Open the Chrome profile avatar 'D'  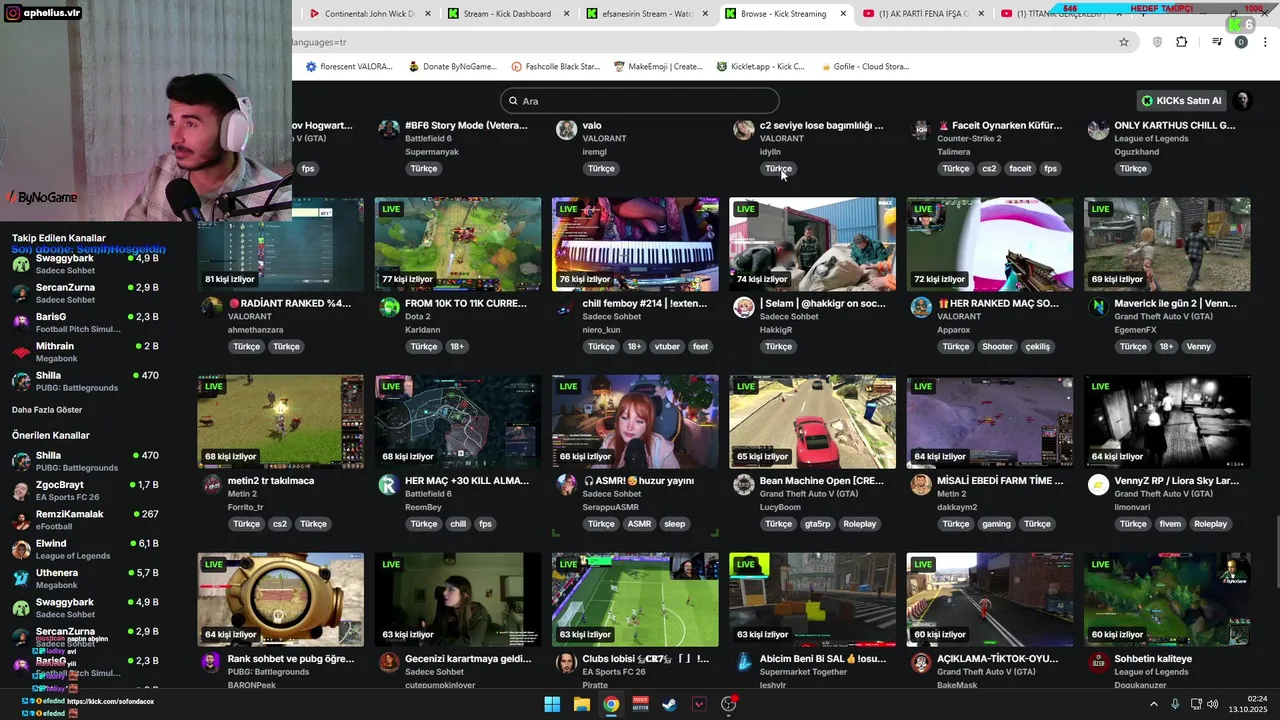(1241, 42)
